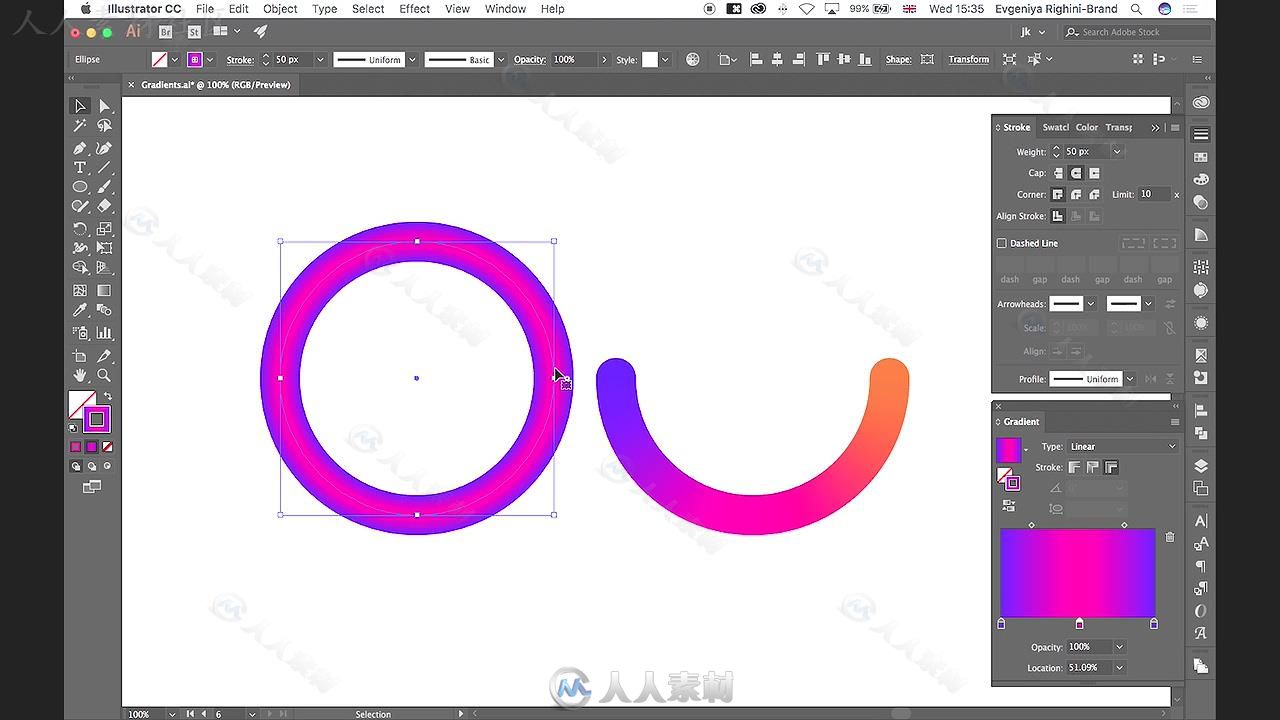
Task: Open gradient Type dropdown showing Linear
Action: 1124,446
